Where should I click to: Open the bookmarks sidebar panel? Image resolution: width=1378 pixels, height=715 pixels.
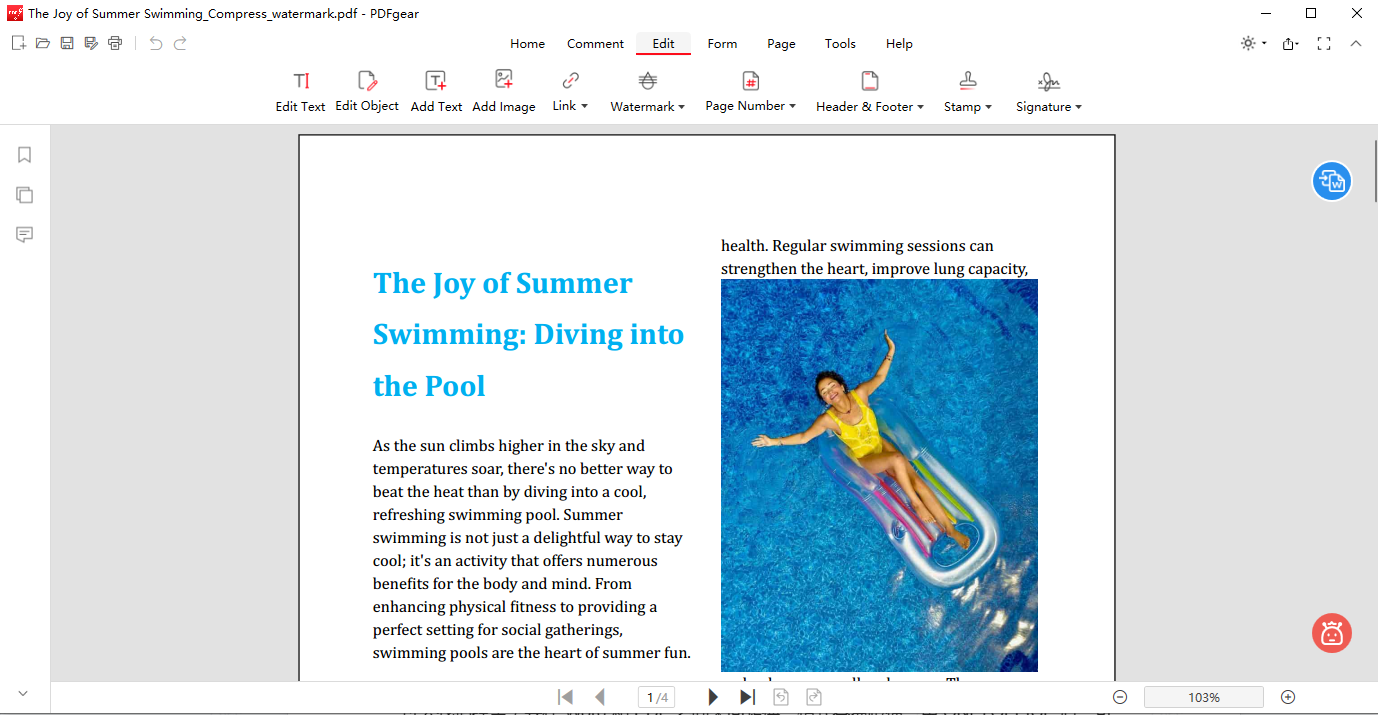point(25,155)
